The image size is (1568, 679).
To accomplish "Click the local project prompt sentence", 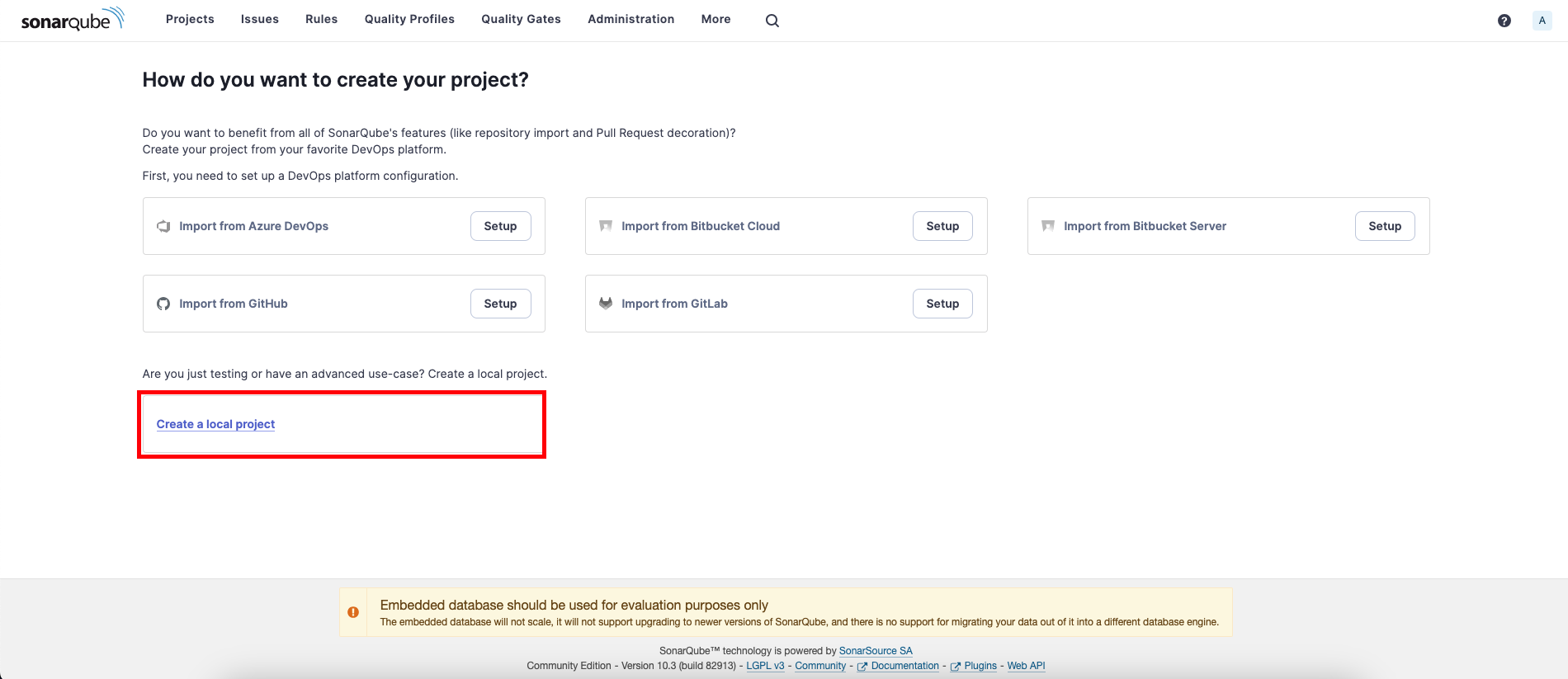I will pos(345,374).
